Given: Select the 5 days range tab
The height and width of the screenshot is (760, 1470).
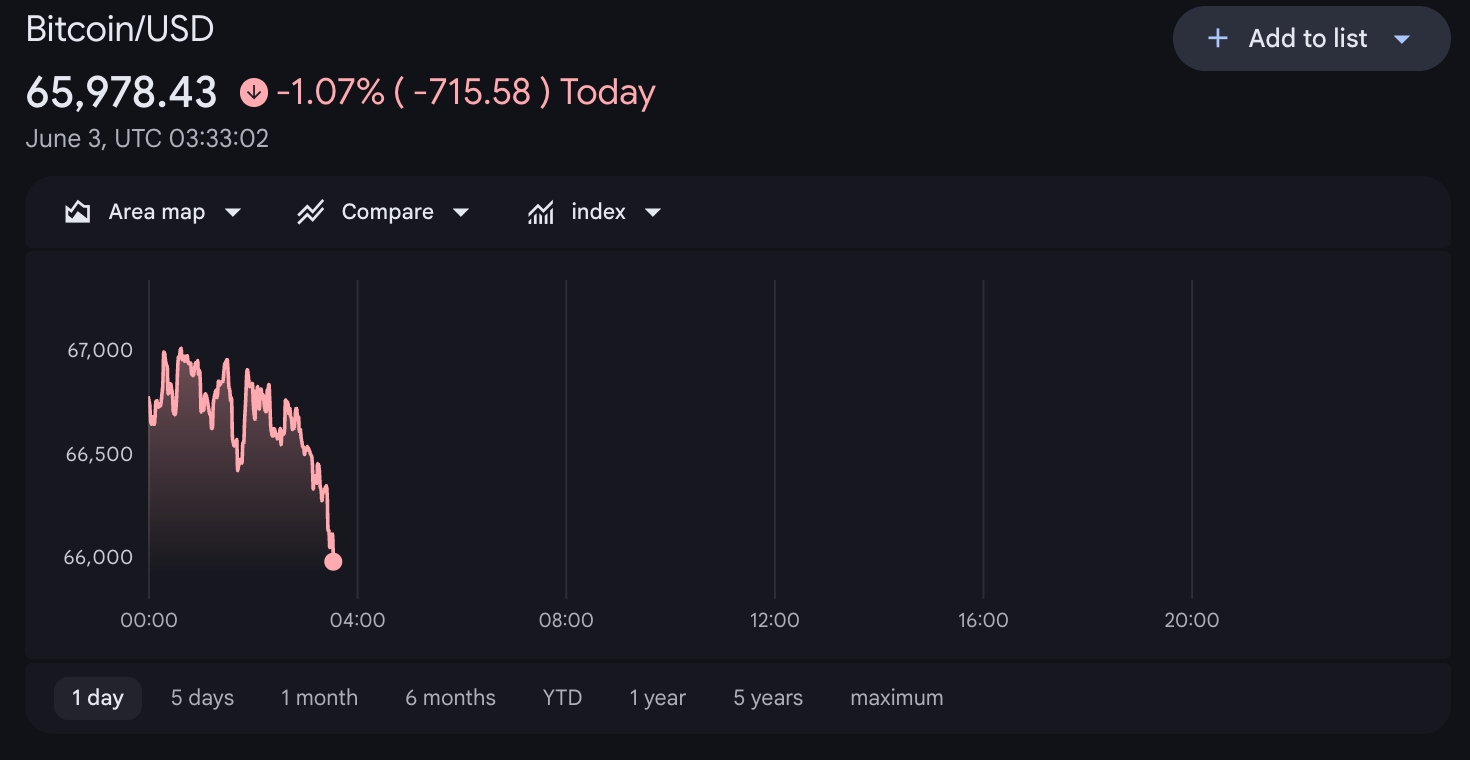Looking at the screenshot, I should 202,698.
